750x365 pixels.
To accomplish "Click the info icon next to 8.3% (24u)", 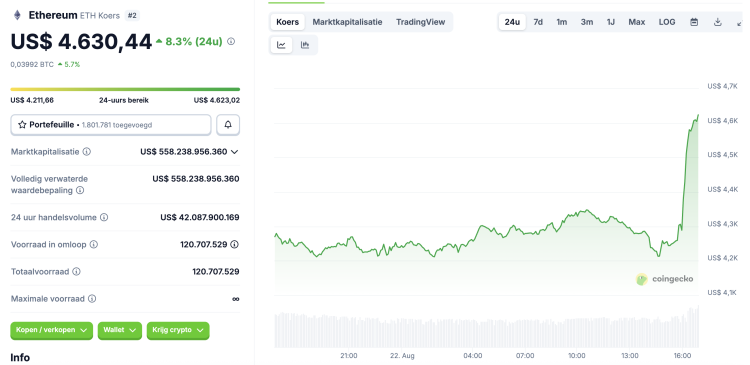I will click(231, 42).
